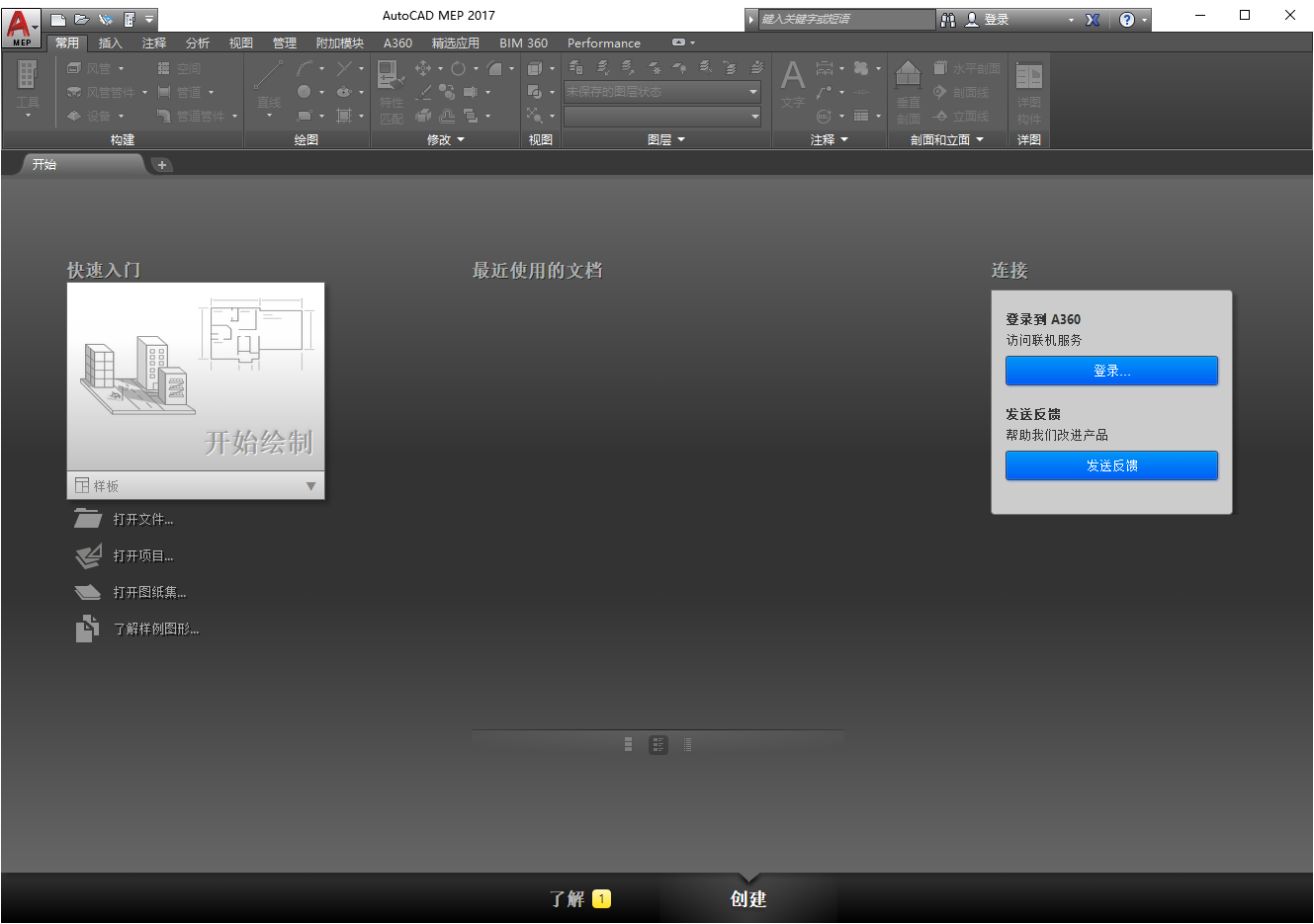Viewport: 1314px width, 924px height.
Task: Click the 发送反馈 feedback button
Action: [x=1111, y=465]
